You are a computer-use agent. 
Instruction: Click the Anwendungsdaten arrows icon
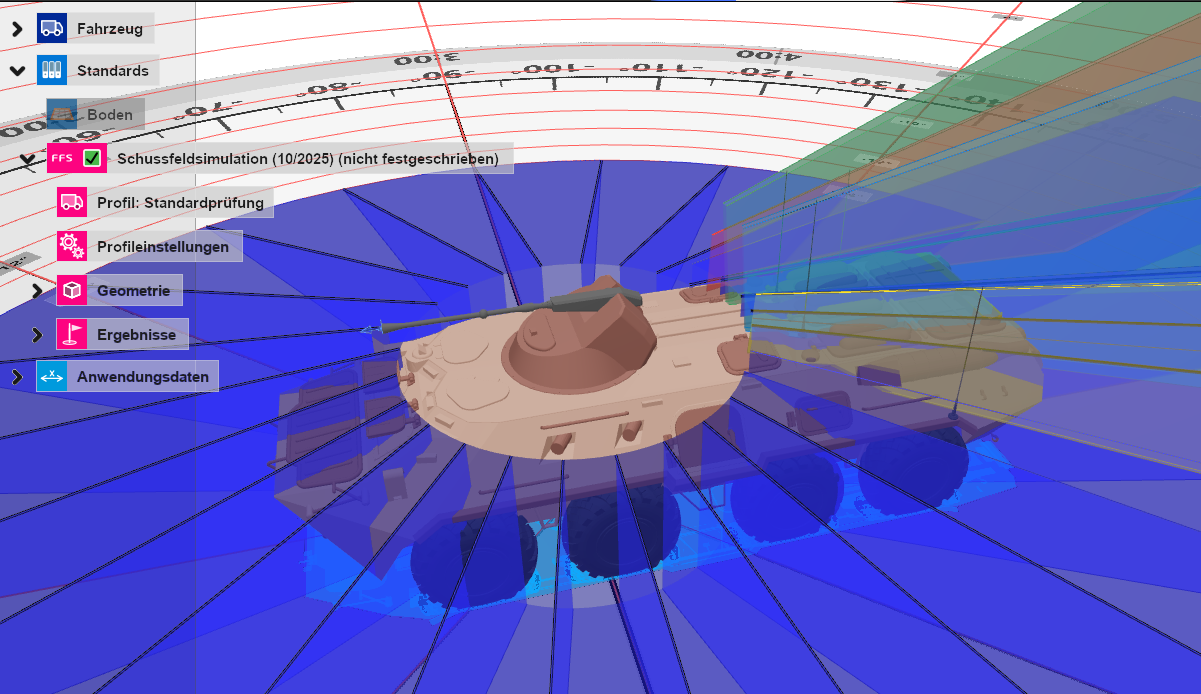[x=53, y=376]
